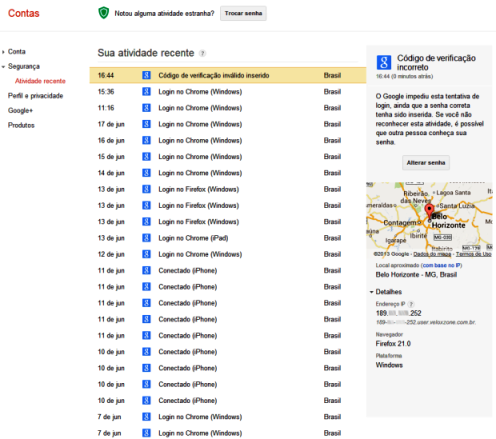Open help icon next to Endereço IP

[x=411, y=304]
